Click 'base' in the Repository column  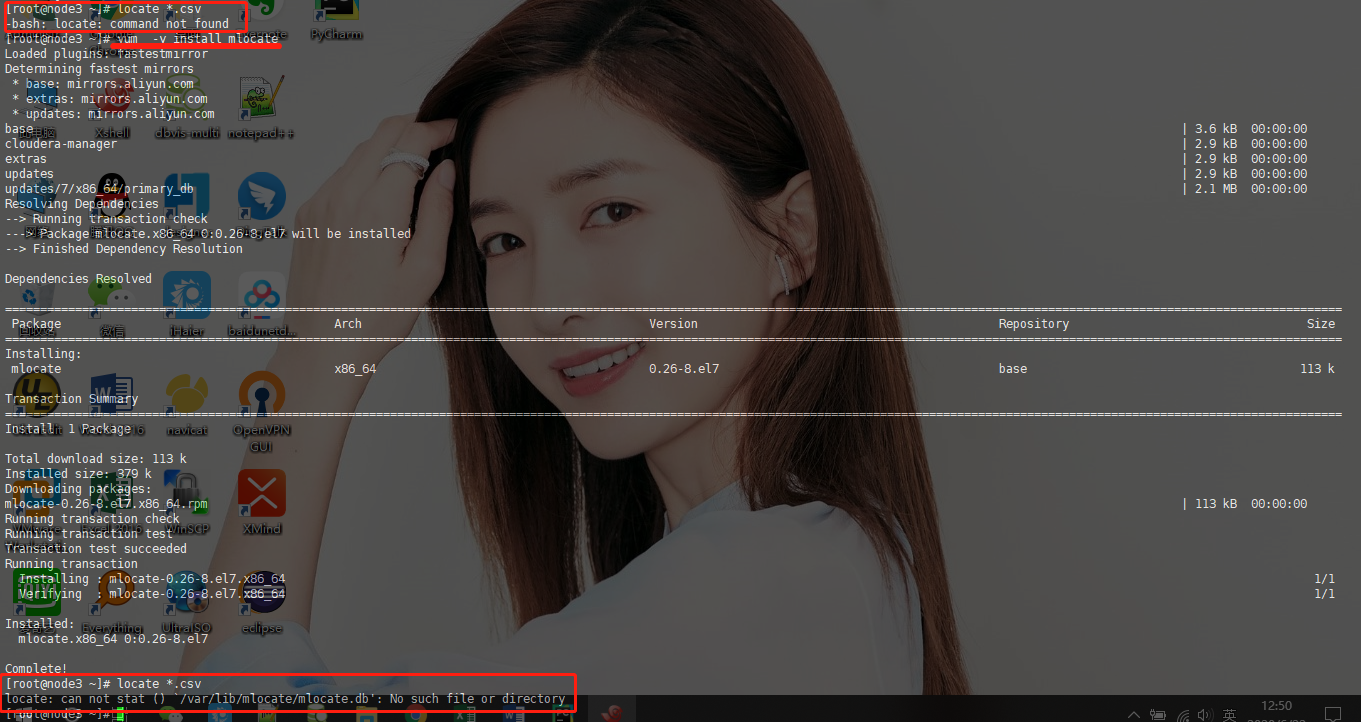[1013, 369]
